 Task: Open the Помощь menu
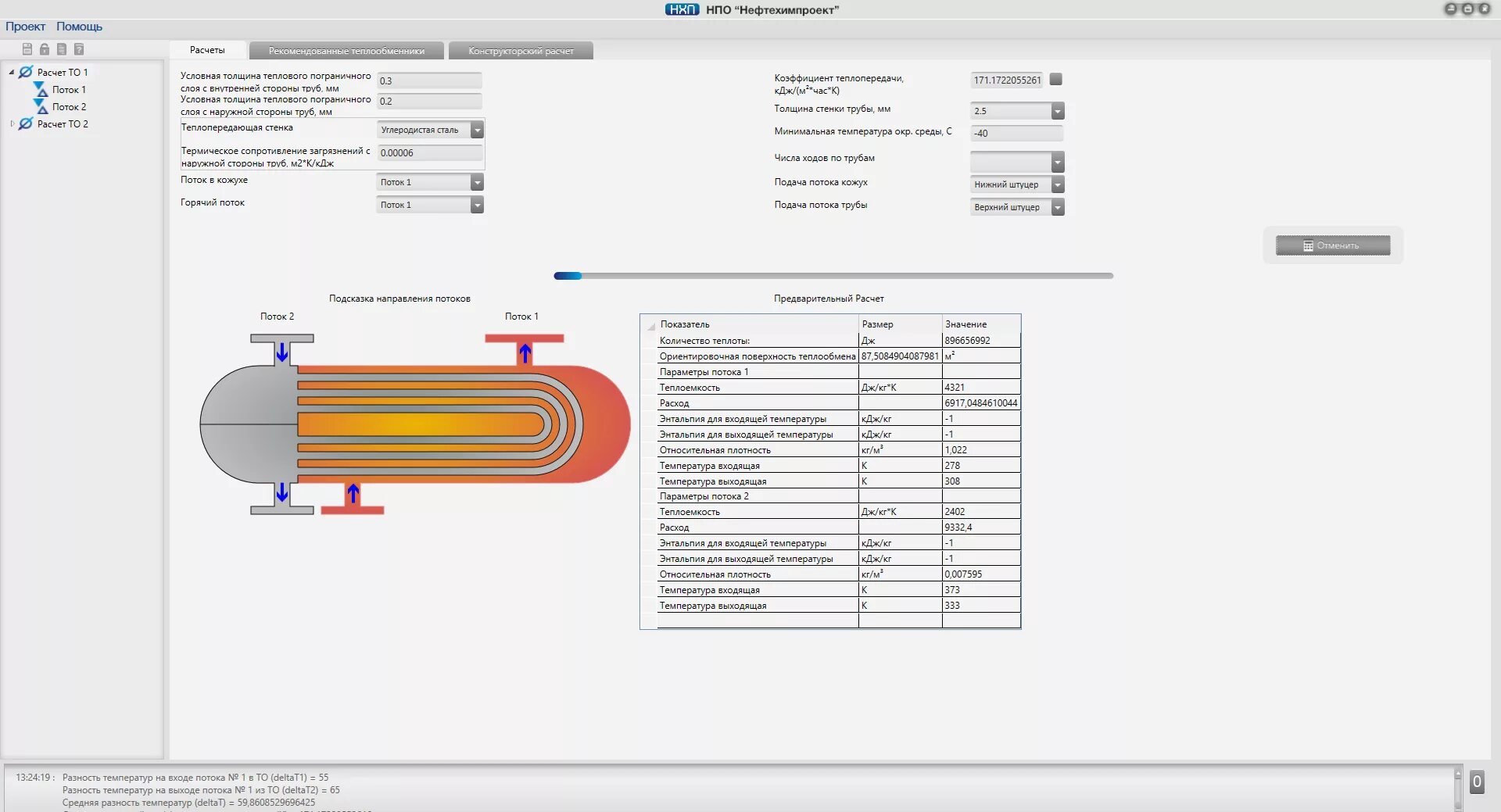click(x=79, y=27)
